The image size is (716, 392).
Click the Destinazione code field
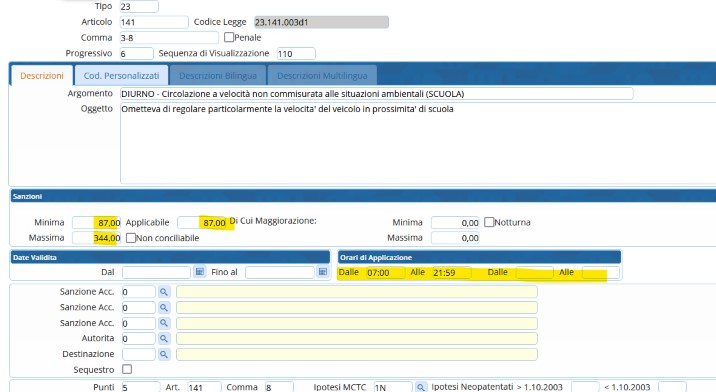139,354
